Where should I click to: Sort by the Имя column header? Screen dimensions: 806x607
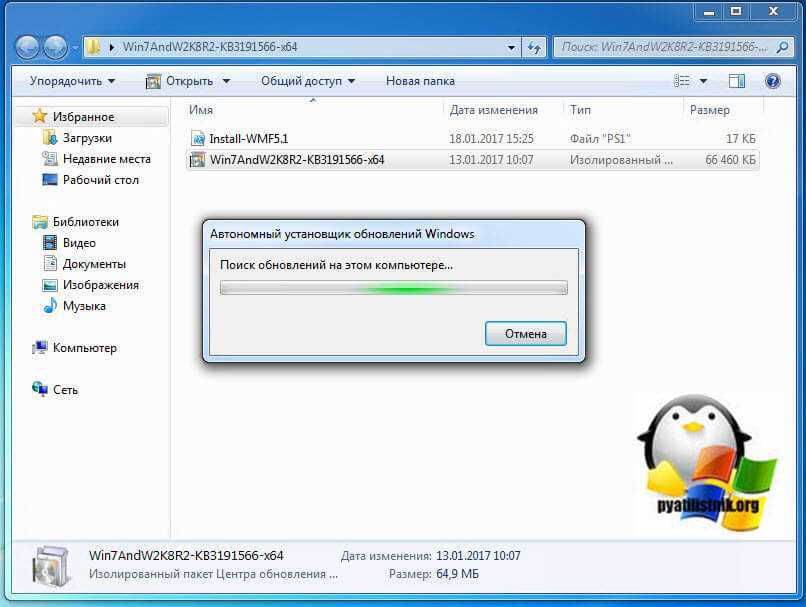(x=313, y=110)
